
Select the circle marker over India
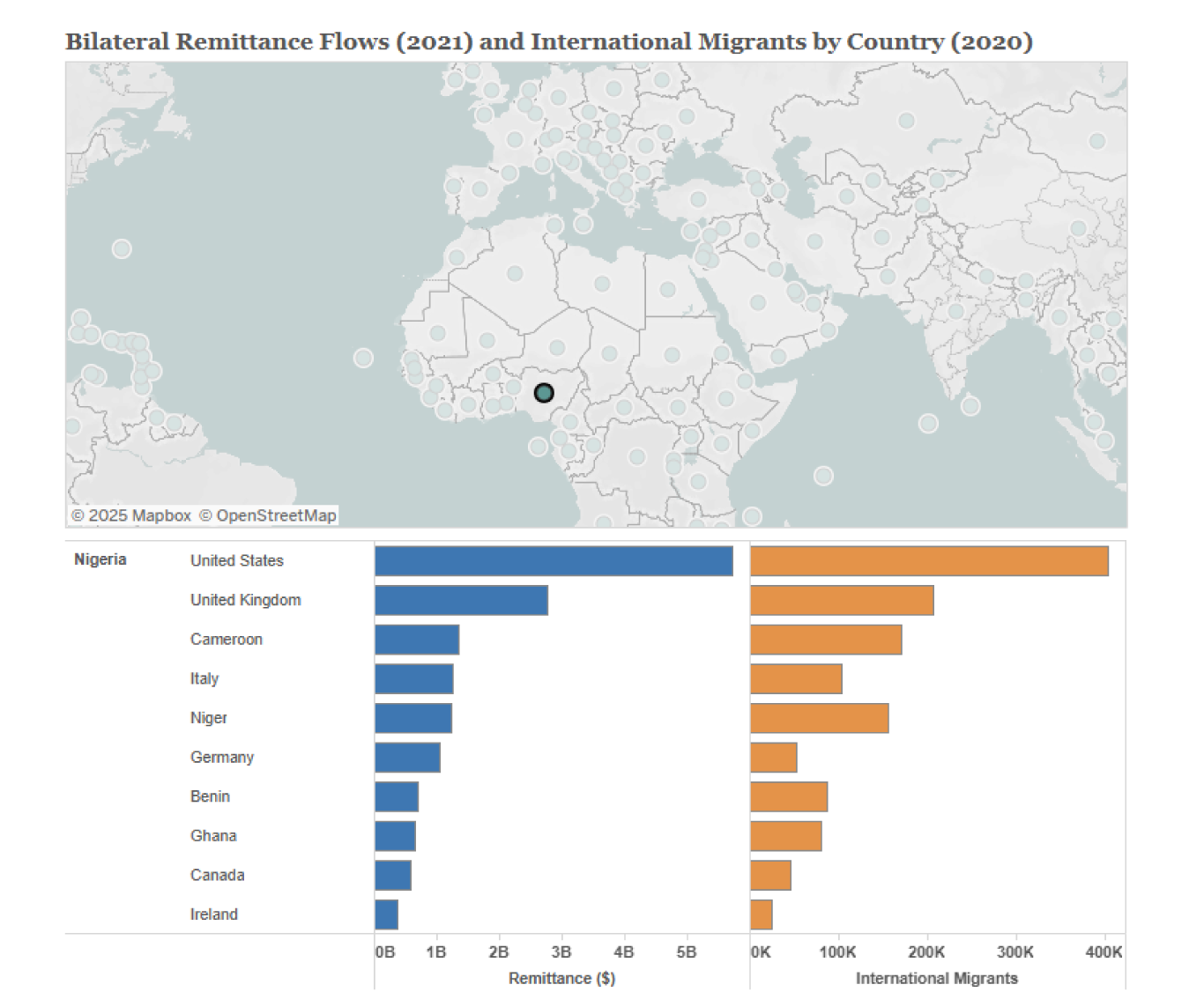click(x=955, y=310)
